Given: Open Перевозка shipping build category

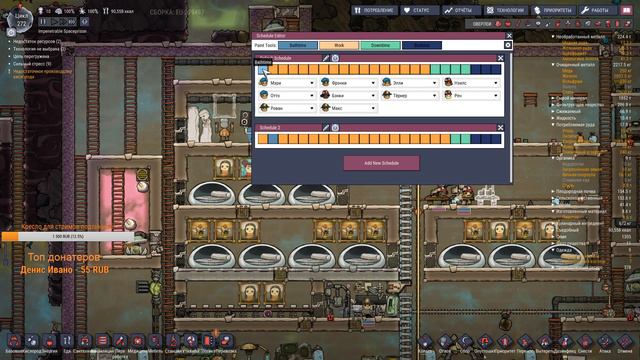Looking at the screenshot, I should pos(226,341).
